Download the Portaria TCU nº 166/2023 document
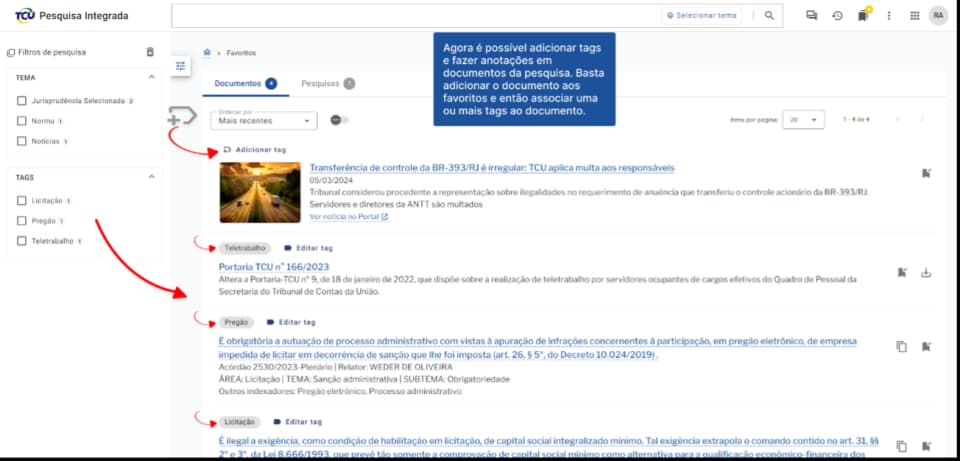Viewport: 960px width, 461px height. pos(925,272)
